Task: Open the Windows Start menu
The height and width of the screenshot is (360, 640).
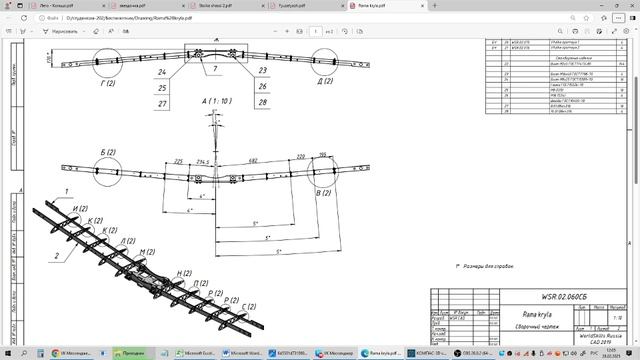Action: tap(8, 353)
